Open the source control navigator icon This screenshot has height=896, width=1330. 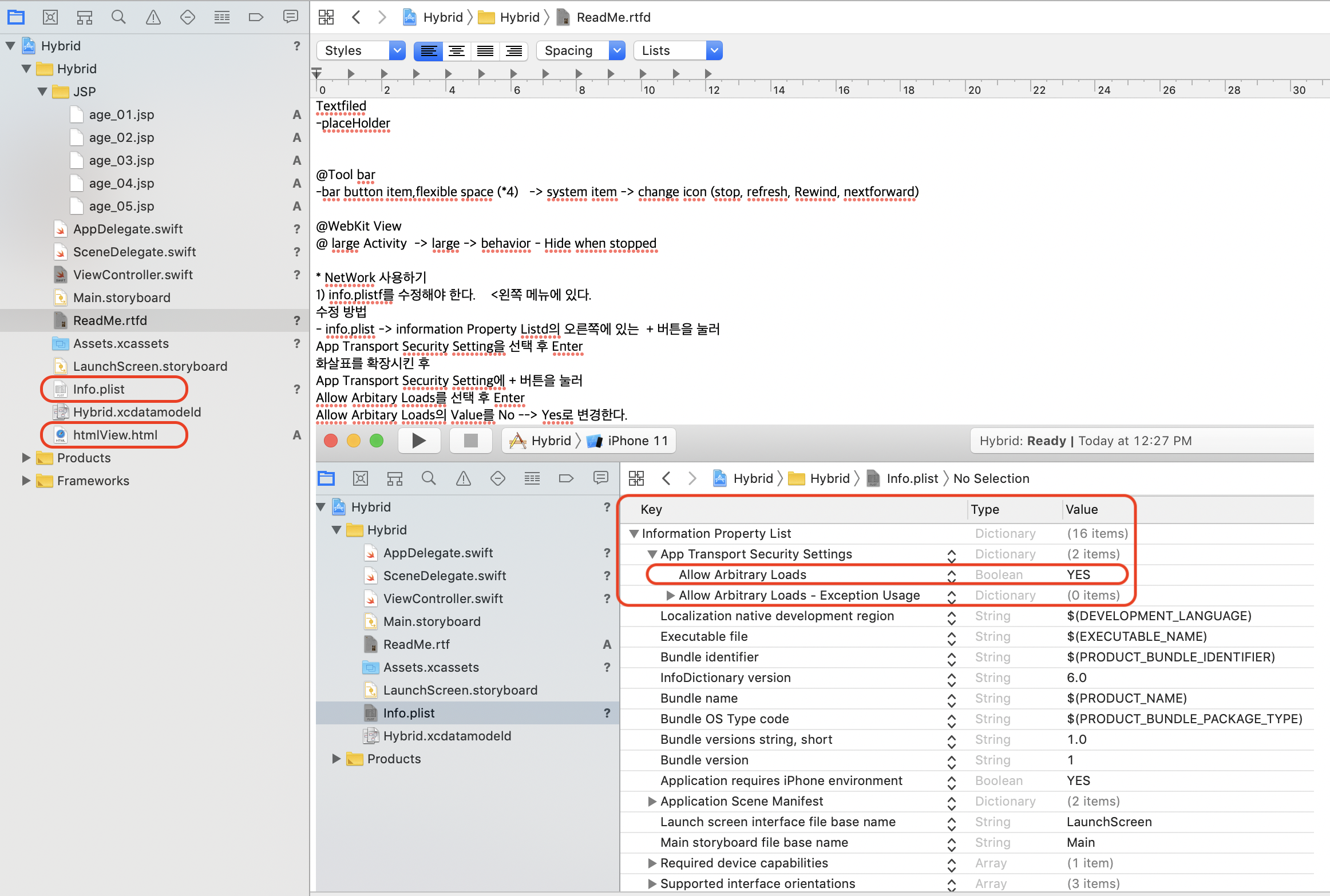[50, 17]
